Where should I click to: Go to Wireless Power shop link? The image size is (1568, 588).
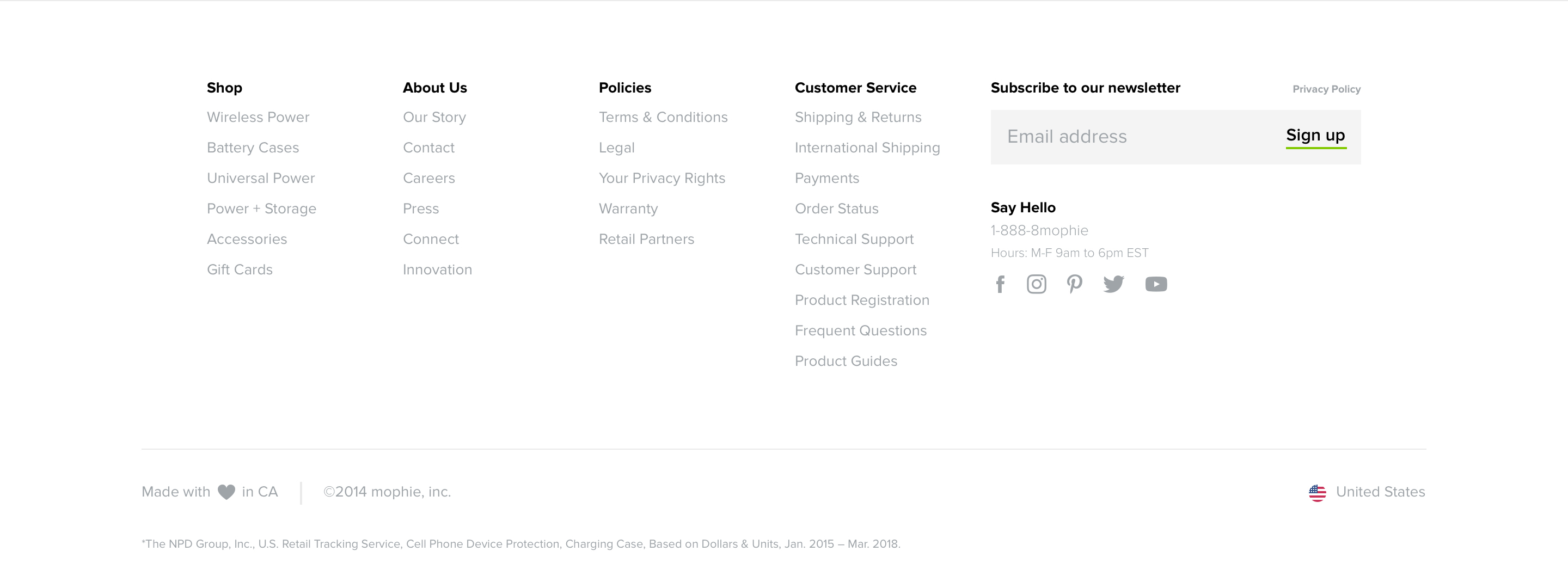click(258, 117)
